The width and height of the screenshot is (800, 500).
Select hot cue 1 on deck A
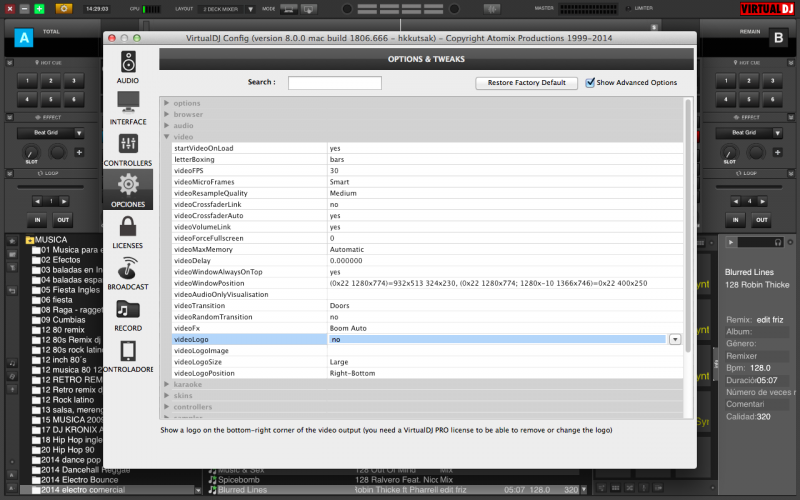pyautogui.click(x=28, y=81)
